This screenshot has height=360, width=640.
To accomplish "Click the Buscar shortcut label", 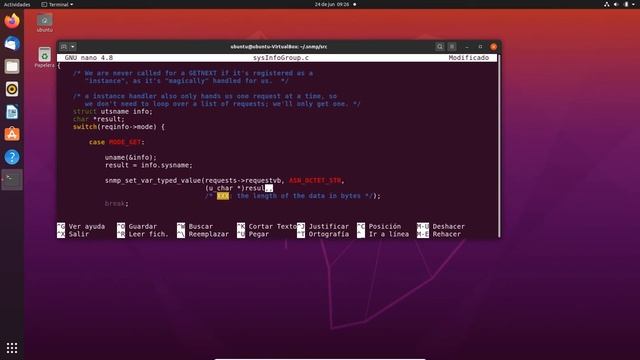I will tap(200, 226).
